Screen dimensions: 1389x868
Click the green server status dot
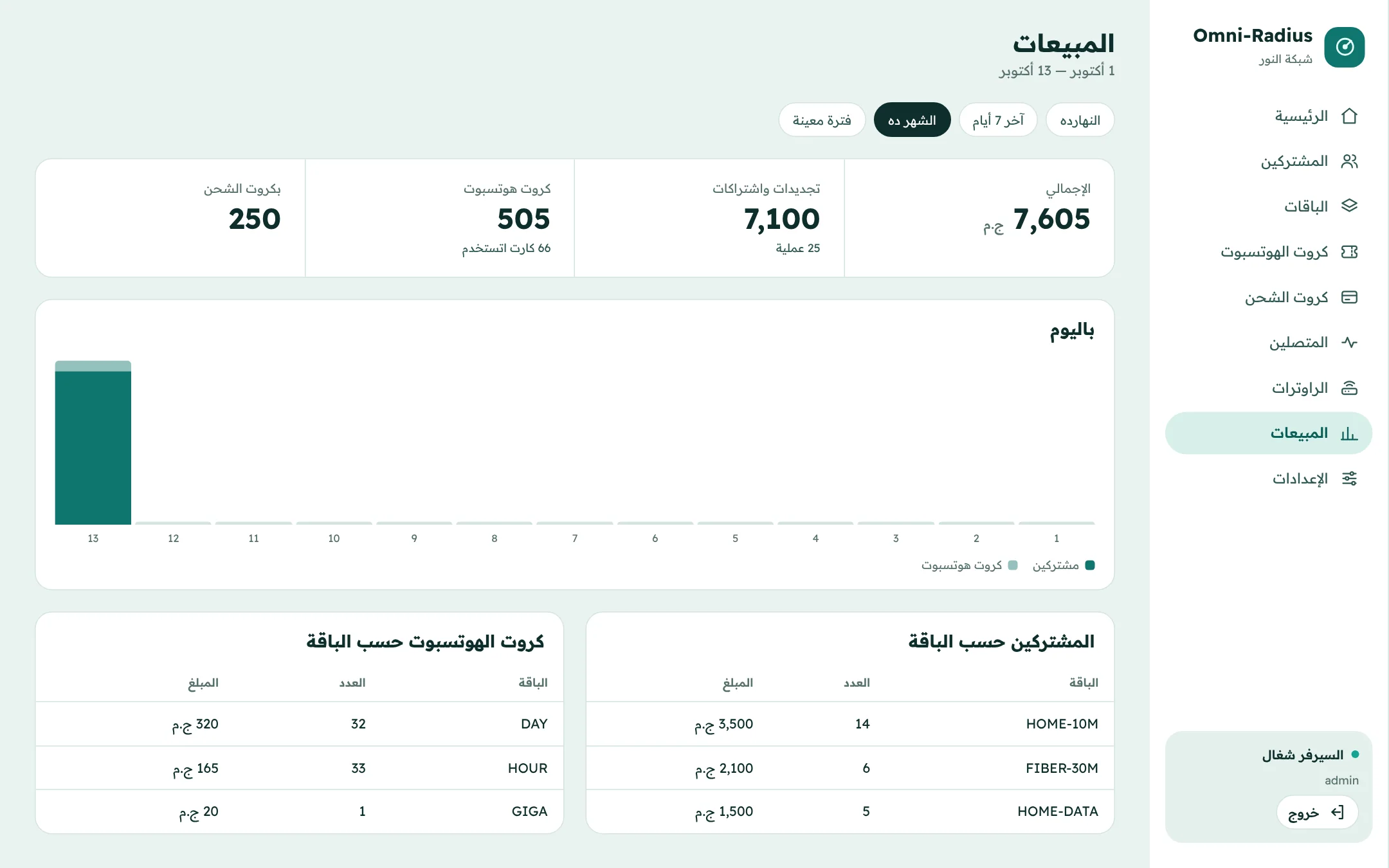1356,754
